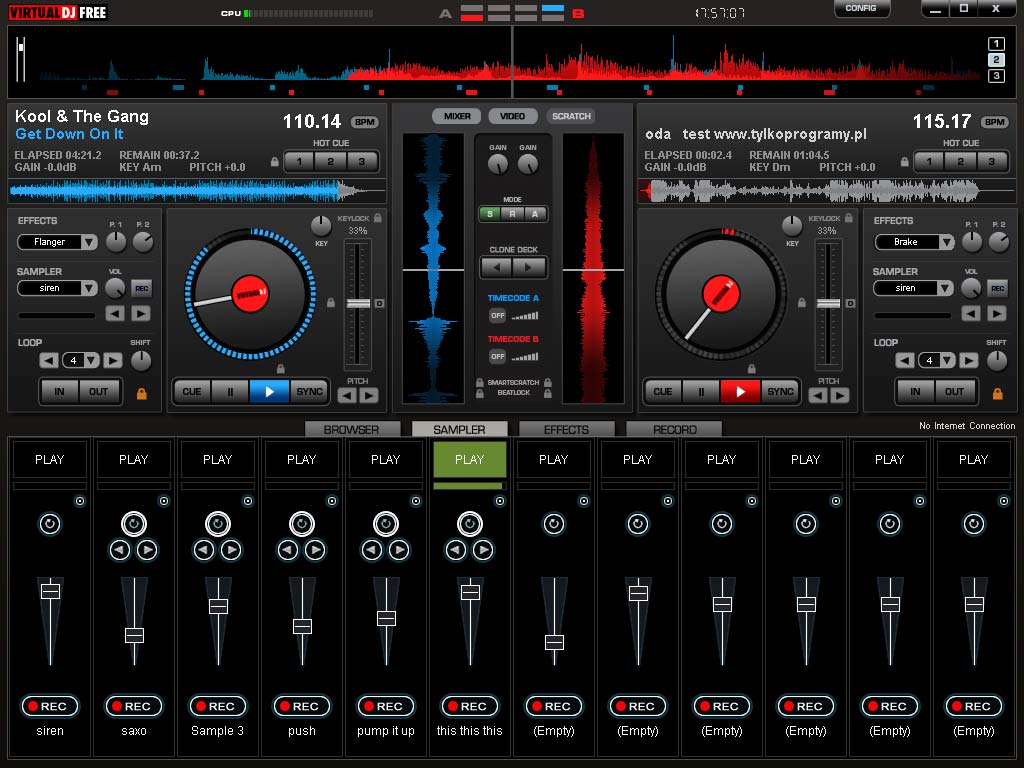The image size is (1024, 768).
Task: Open the Config menu
Action: click(861, 8)
